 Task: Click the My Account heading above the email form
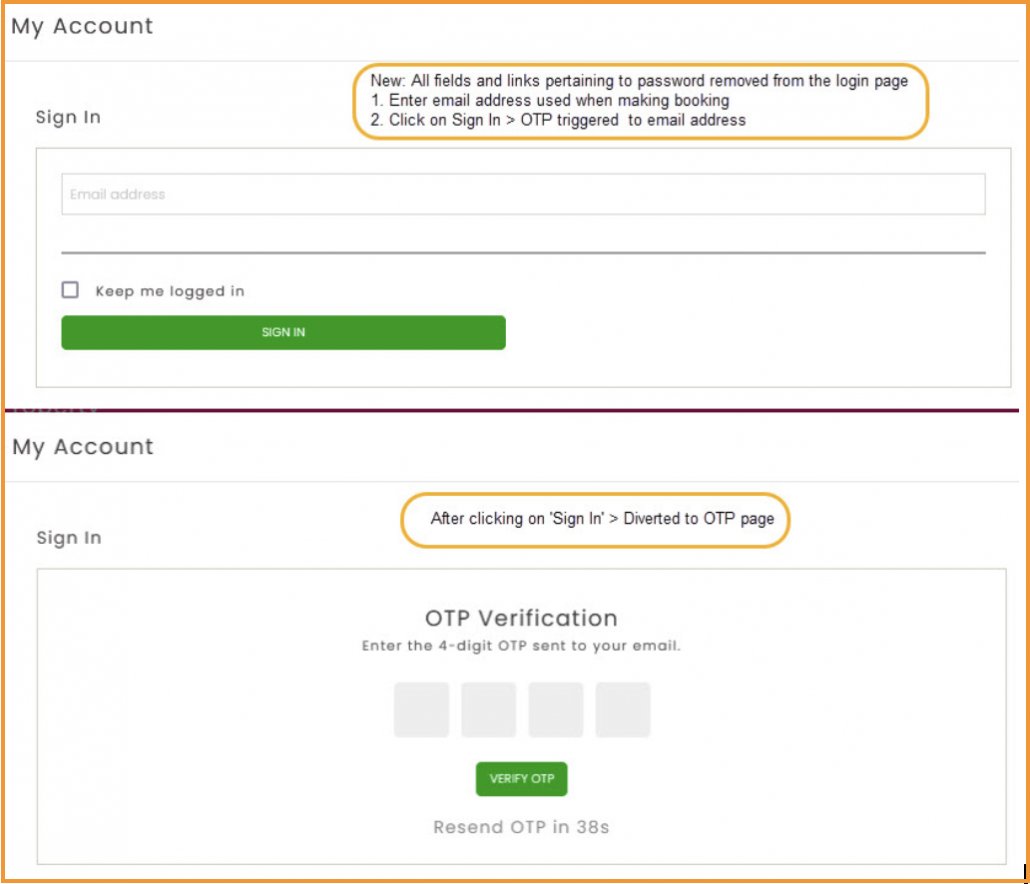pyautogui.click(x=82, y=27)
